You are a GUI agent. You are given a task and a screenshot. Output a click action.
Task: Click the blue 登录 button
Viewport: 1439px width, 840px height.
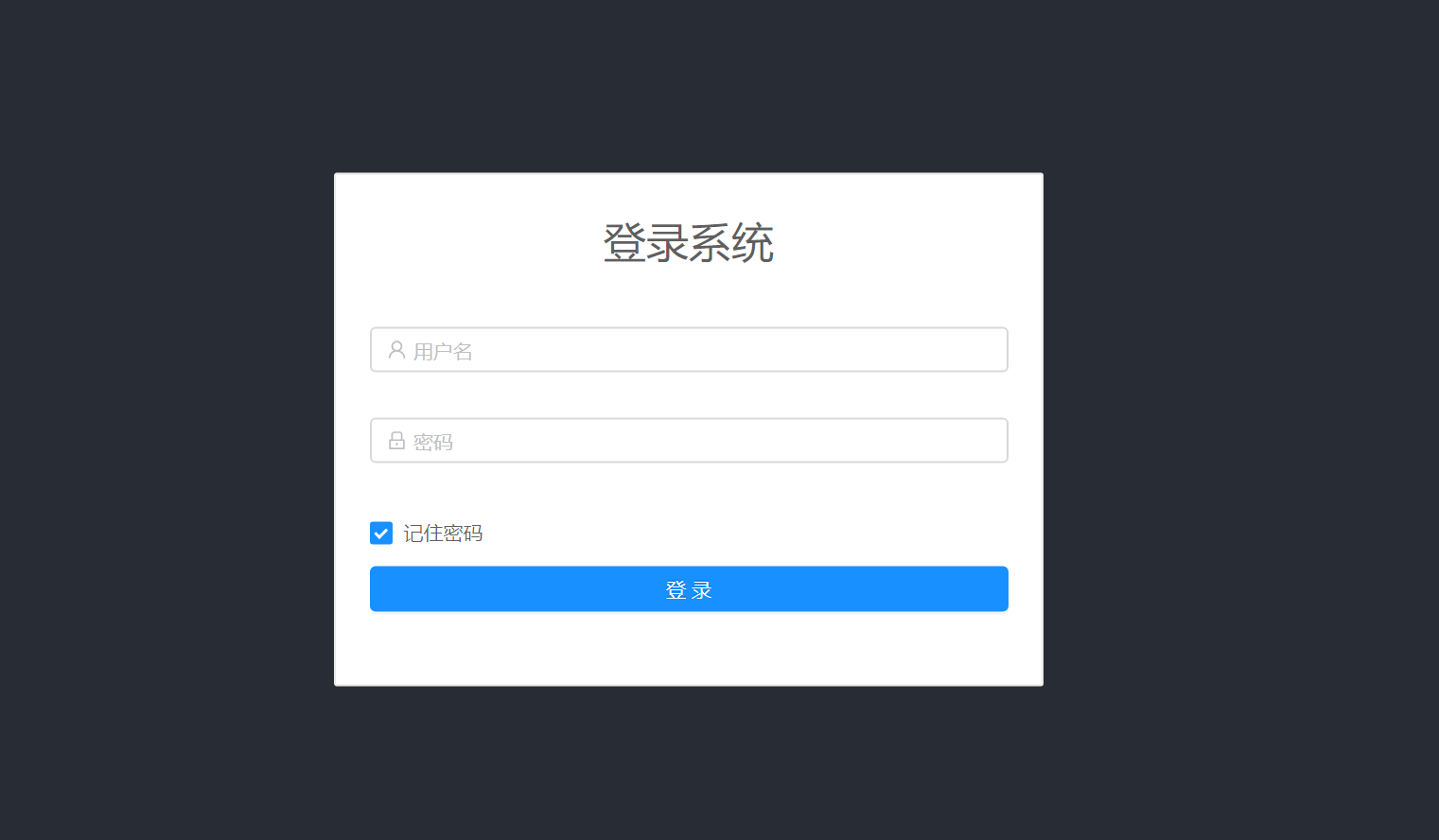pos(689,589)
